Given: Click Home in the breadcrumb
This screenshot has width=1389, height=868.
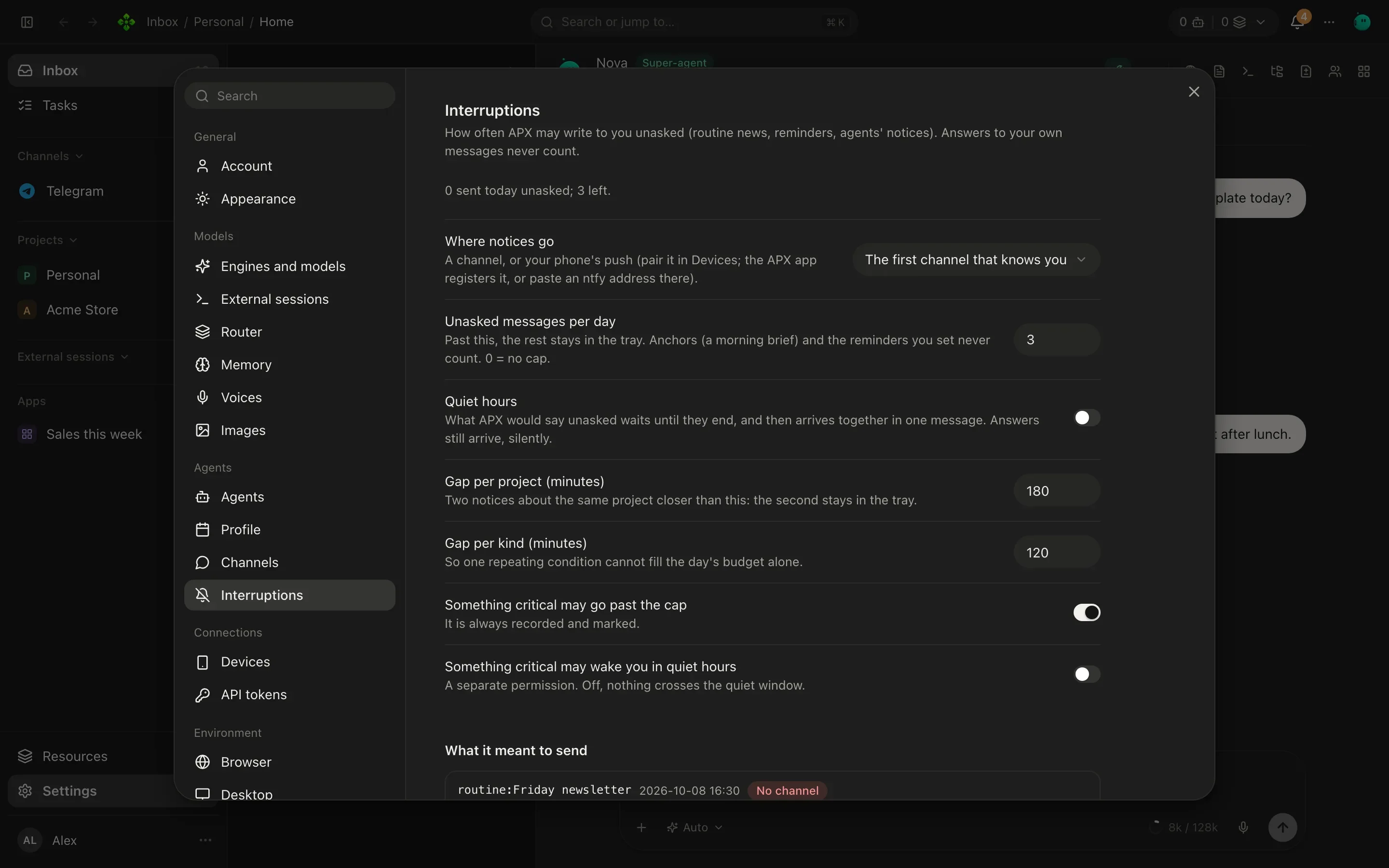Looking at the screenshot, I should pyautogui.click(x=276, y=22).
